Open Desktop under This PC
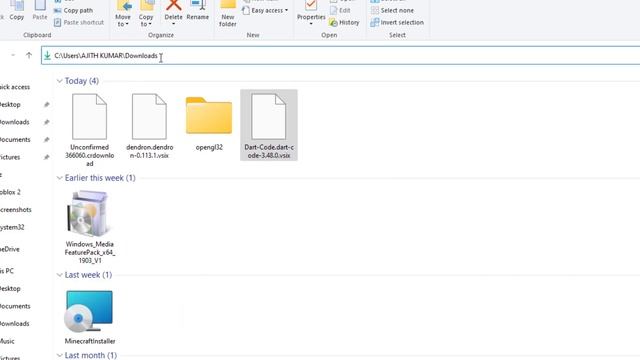 coord(10,288)
